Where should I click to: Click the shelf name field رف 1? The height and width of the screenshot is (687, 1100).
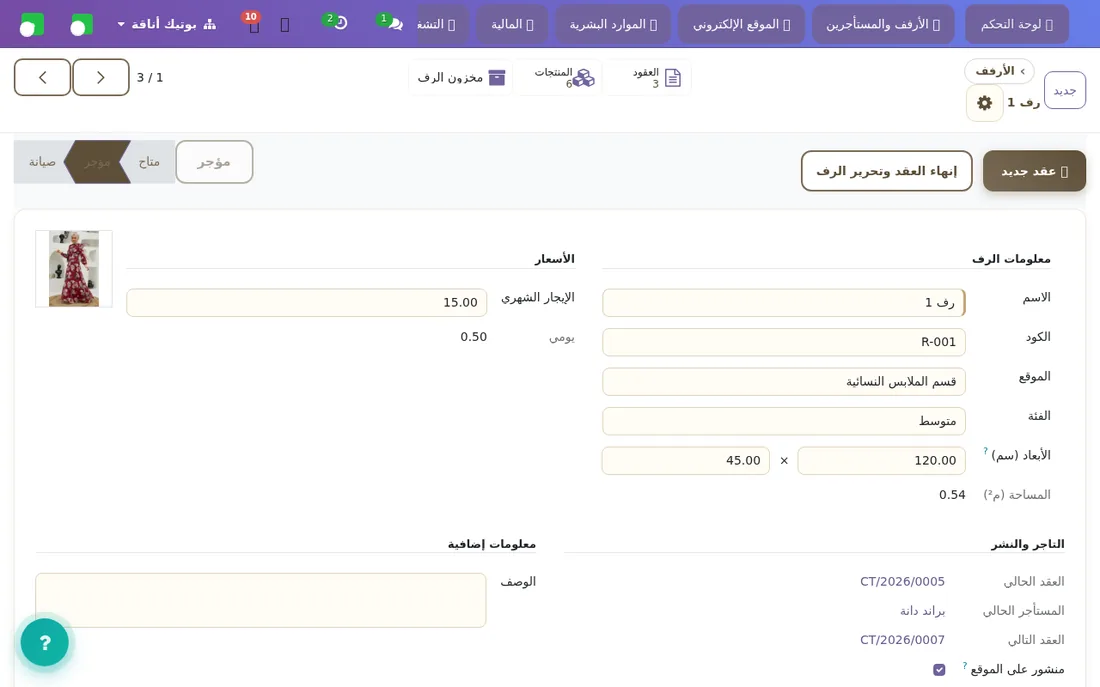pyautogui.click(x=784, y=302)
